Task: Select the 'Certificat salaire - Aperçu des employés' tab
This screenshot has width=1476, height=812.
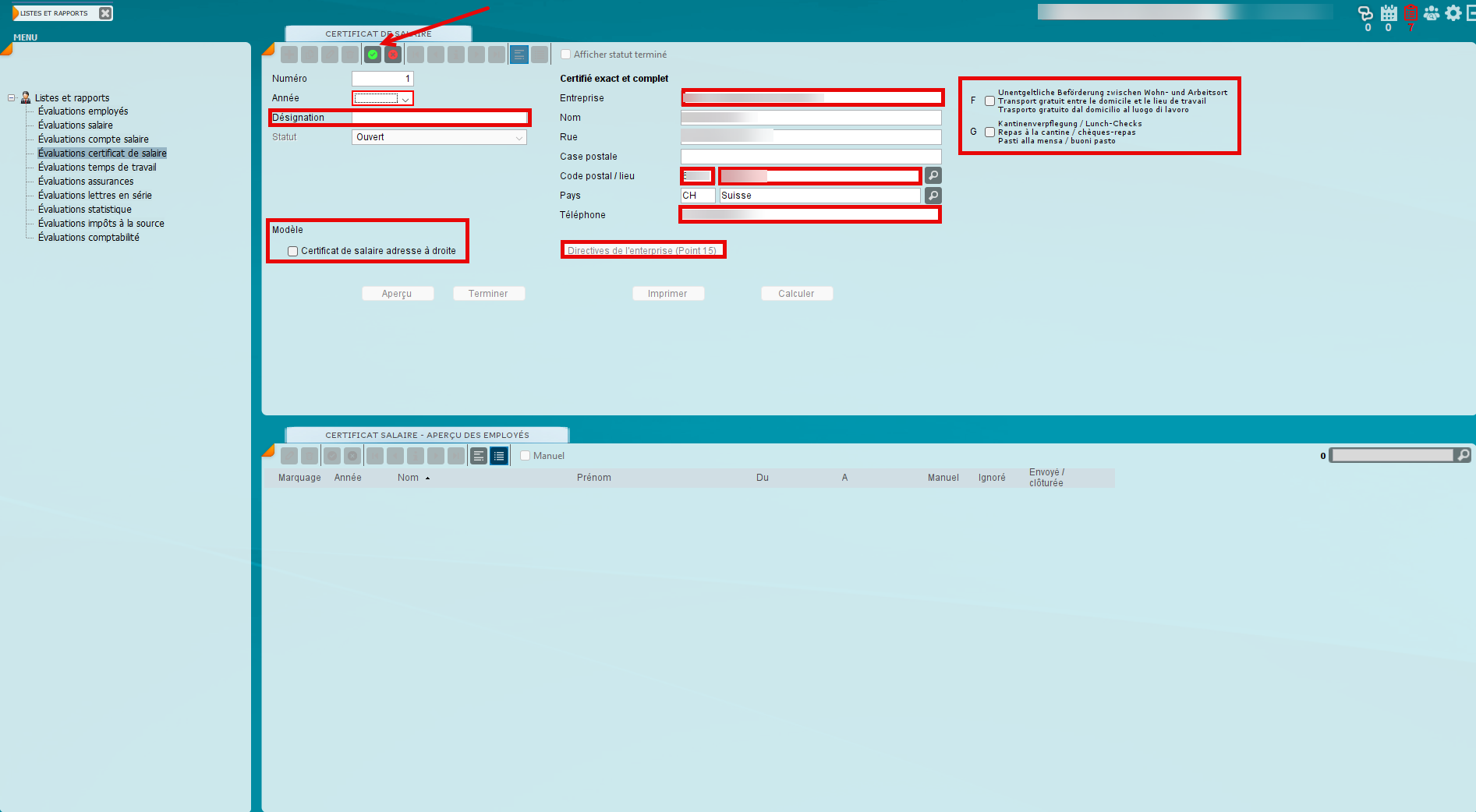Action: click(x=427, y=435)
